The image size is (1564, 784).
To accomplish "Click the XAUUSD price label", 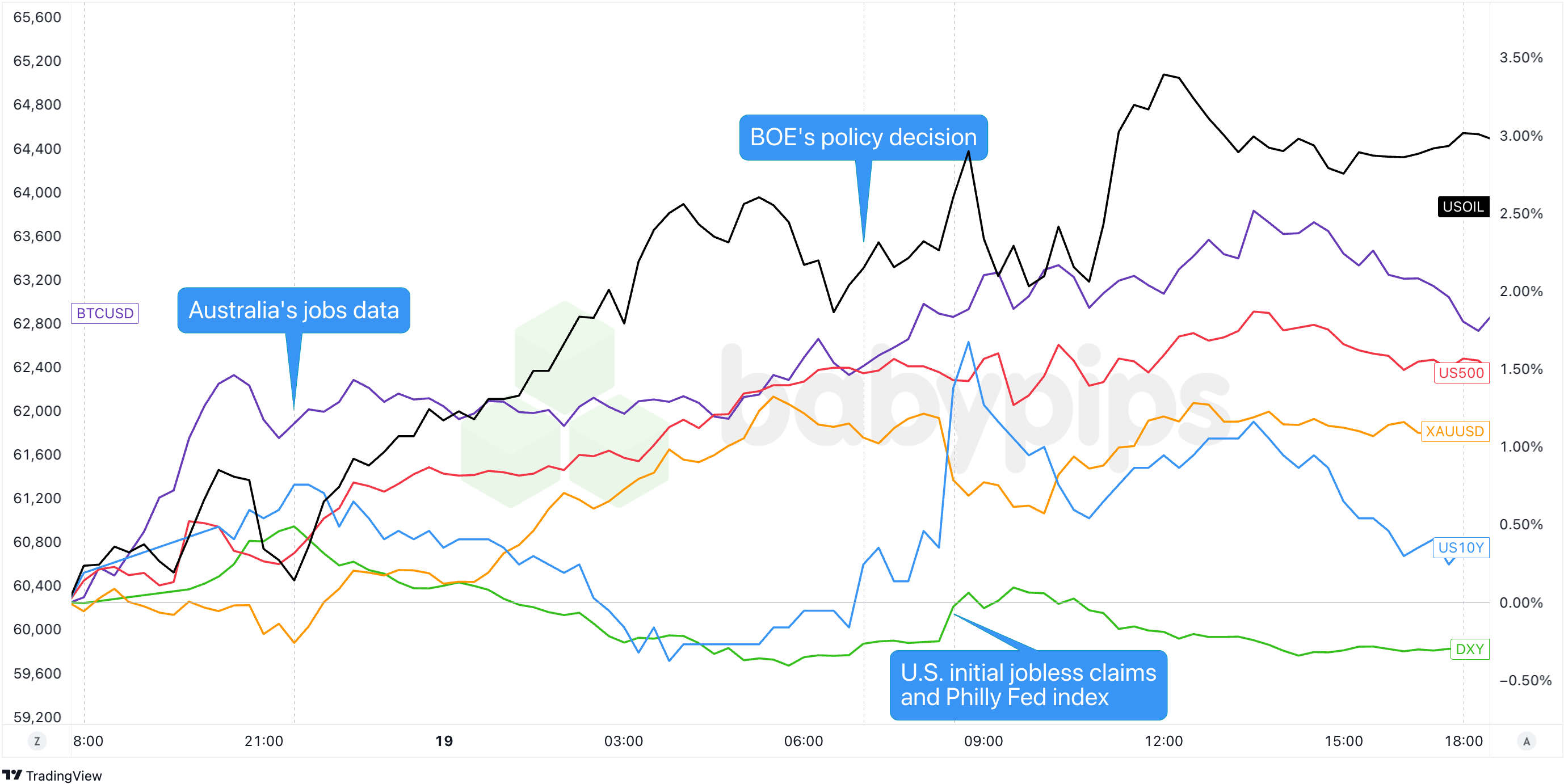I will [1454, 432].
